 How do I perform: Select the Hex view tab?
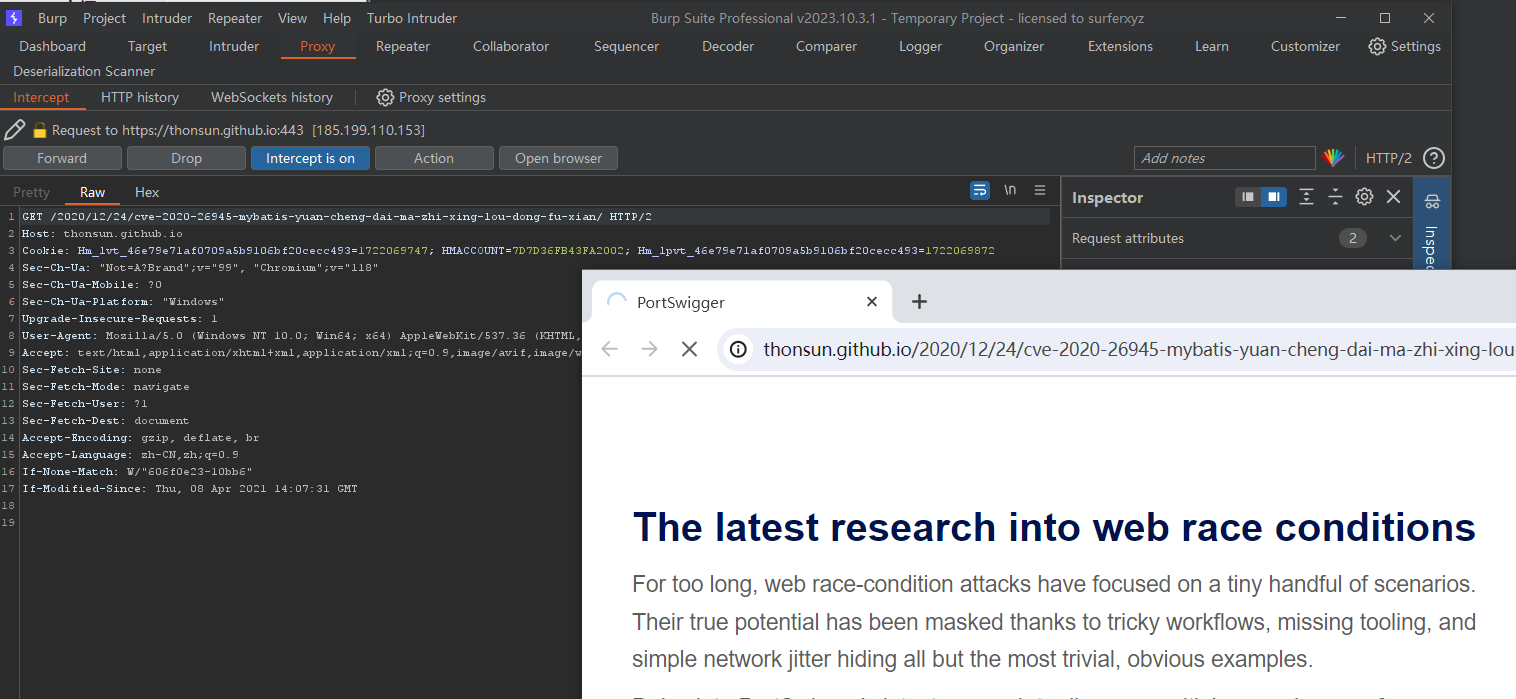coord(147,192)
